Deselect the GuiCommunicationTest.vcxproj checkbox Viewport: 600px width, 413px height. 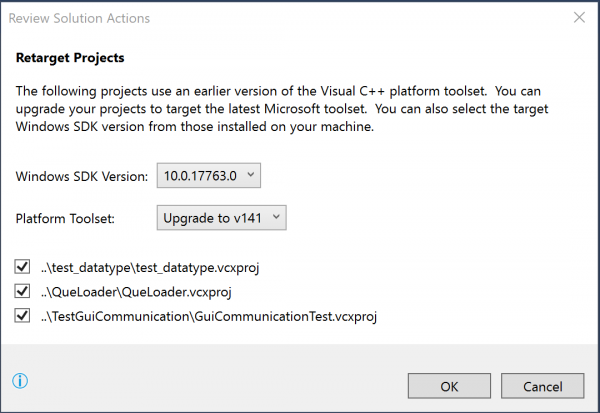(x=22, y=316)
